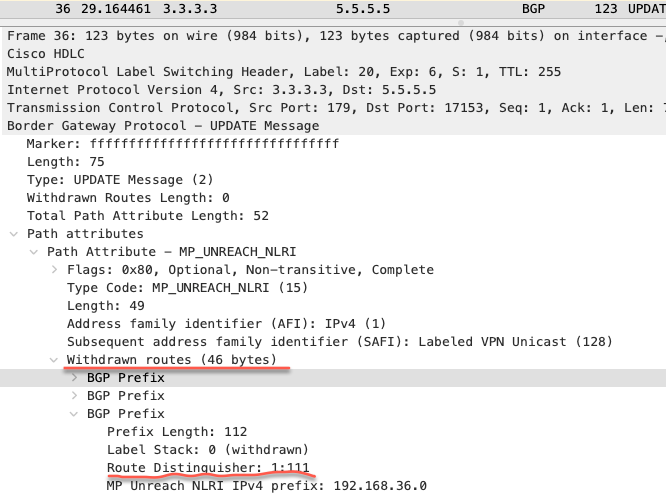Screen dimensions: 666x501
Task: Select Total Path Attribute Length: 52
Action: click(148, 216)
